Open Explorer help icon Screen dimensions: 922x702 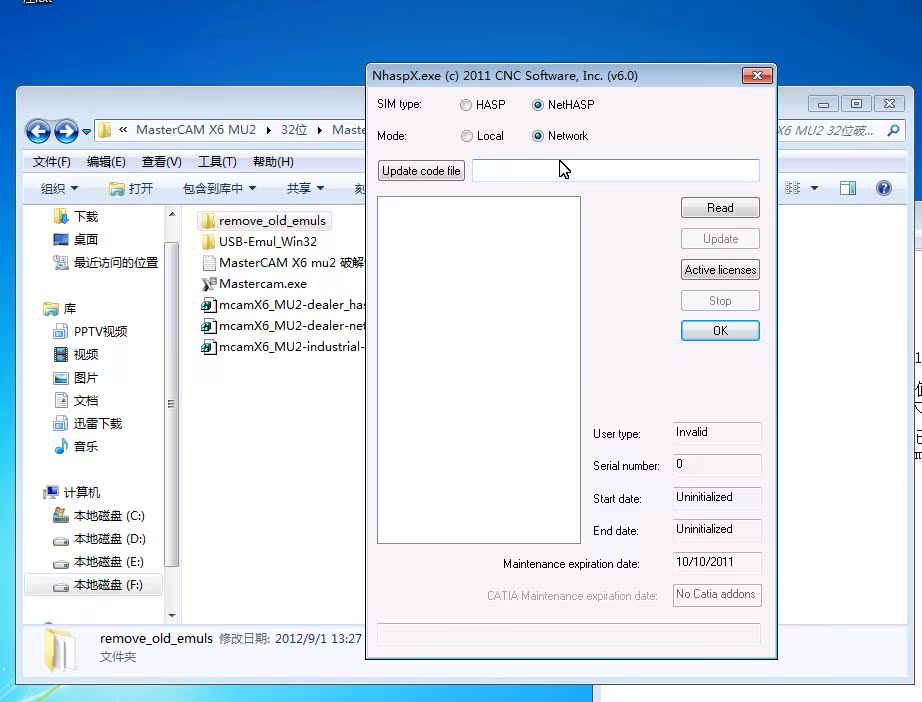click(x=884, y=188)
